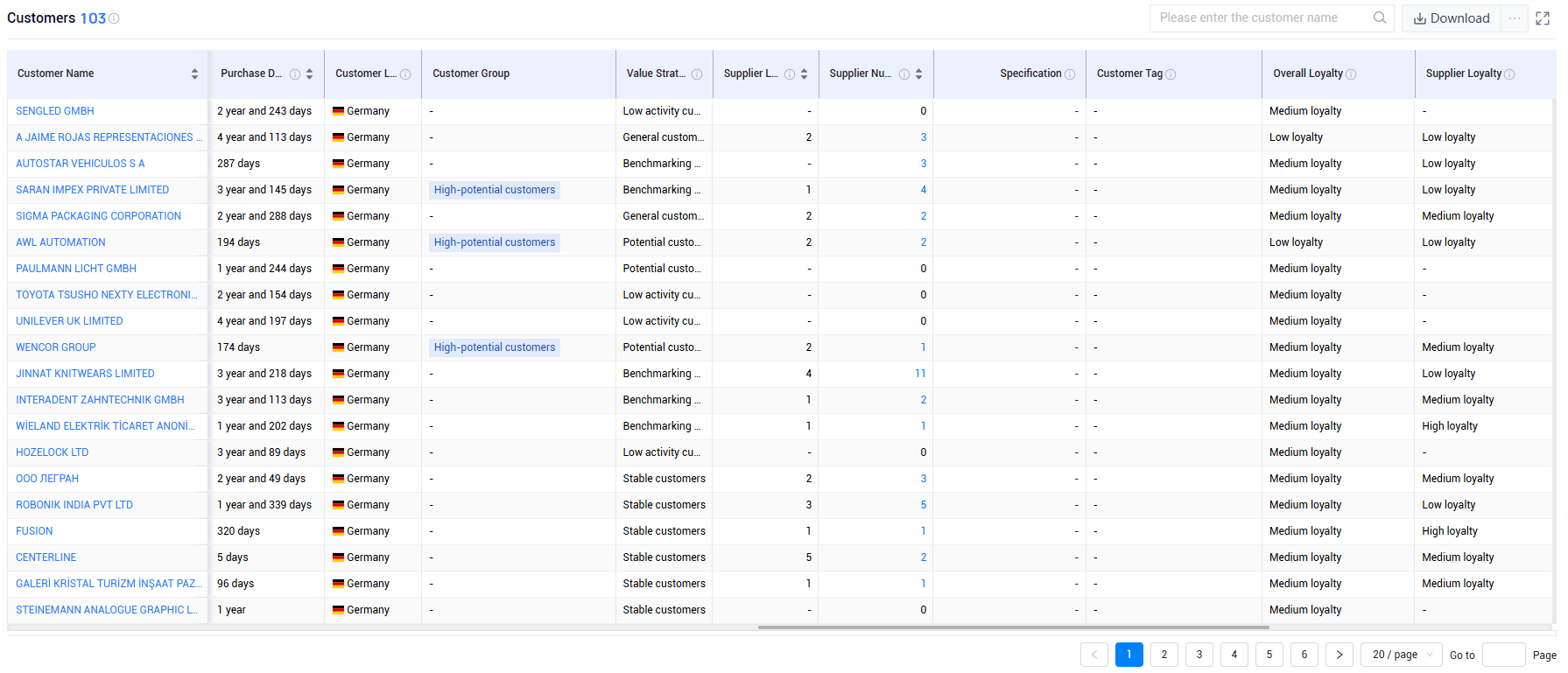The width and height of the screenshot is (1568, 673).
Task: Open CENTERLINE customer link
Action: pos(46,557)
